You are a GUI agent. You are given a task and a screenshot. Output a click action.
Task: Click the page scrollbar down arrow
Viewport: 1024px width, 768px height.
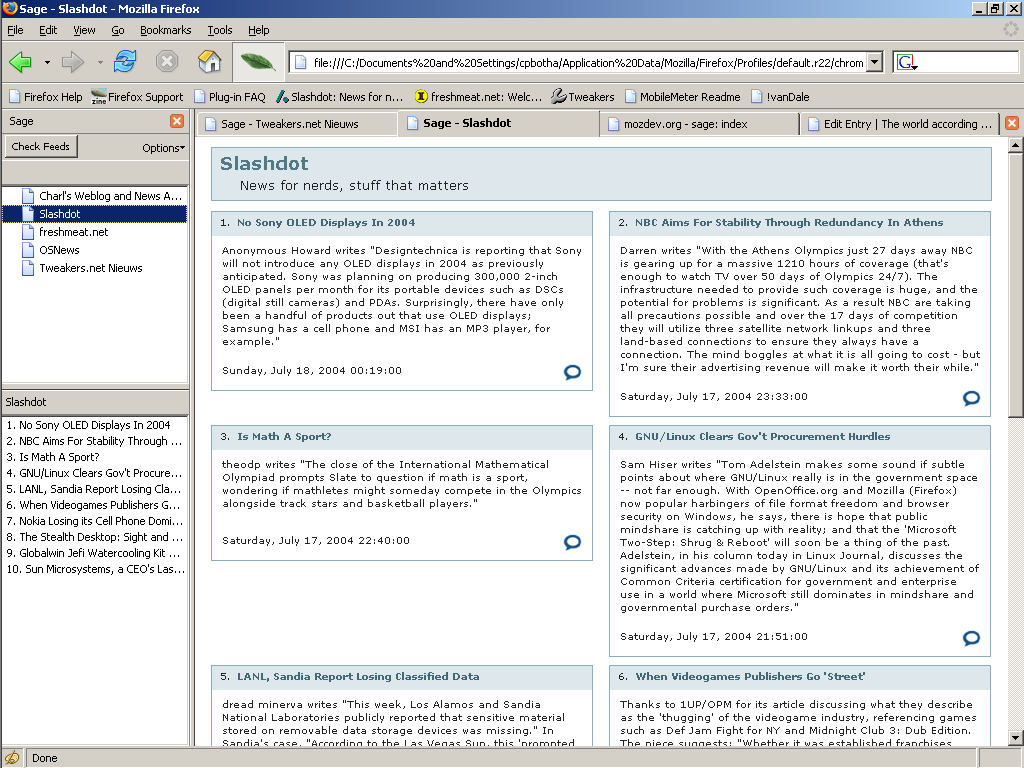pyautogui.click(x=1015, y=738)
